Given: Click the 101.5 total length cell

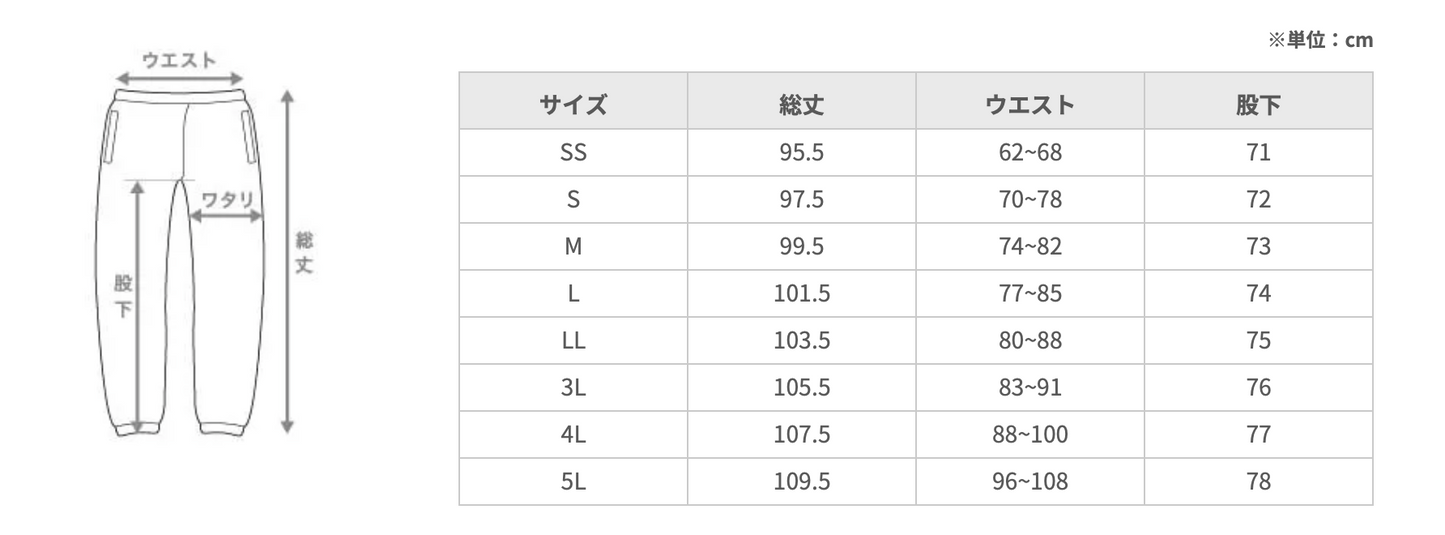Looking at the screenshot, I should click(801, 294).
